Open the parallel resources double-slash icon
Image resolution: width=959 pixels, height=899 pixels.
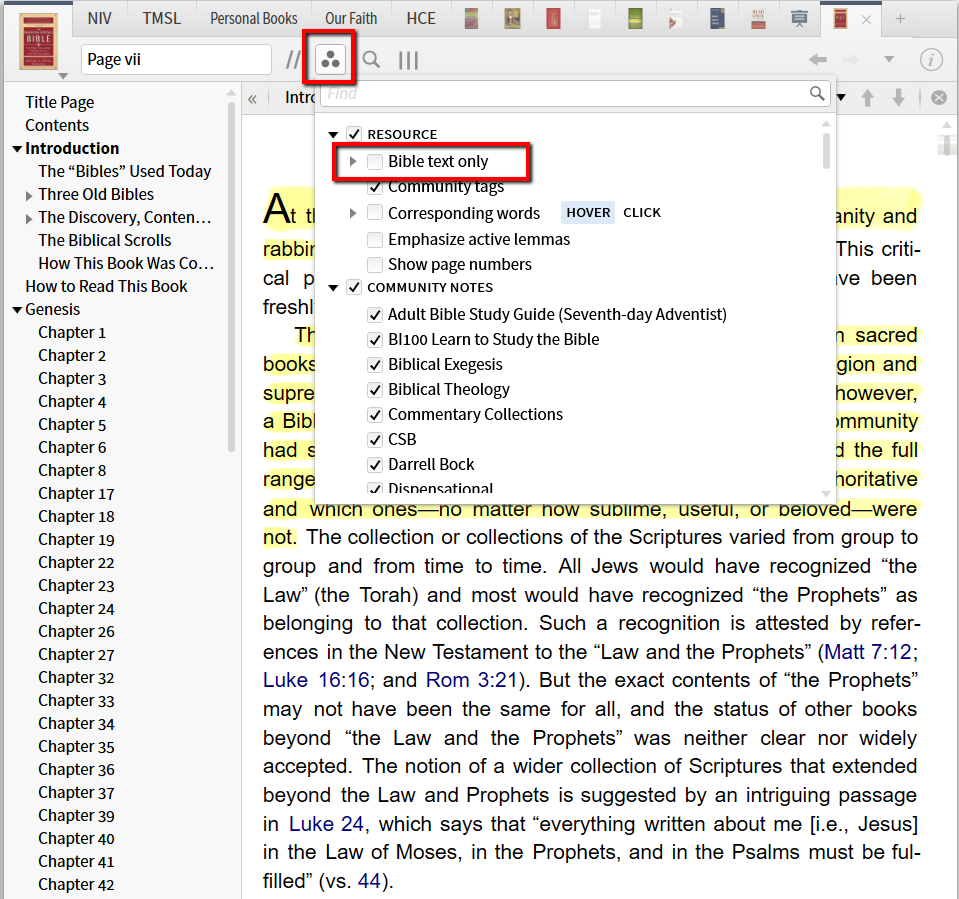(x=292, y=60)
